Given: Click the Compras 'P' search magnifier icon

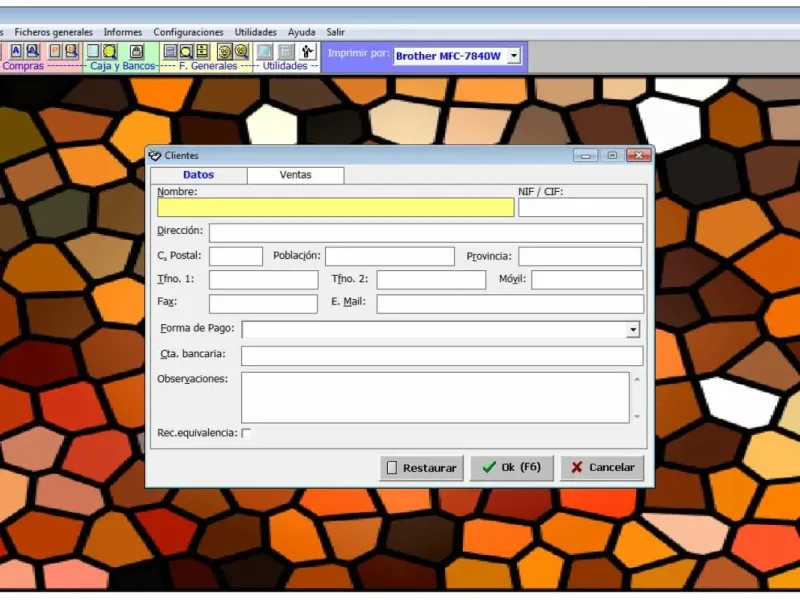Looking at the screenshot, I should tap(71, 51).
